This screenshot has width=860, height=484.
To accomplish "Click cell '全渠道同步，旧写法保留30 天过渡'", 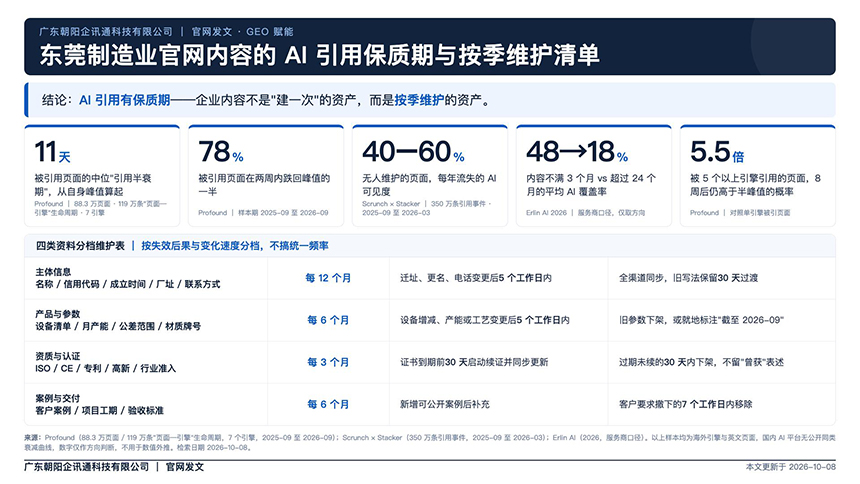I will tap(688, 278).
